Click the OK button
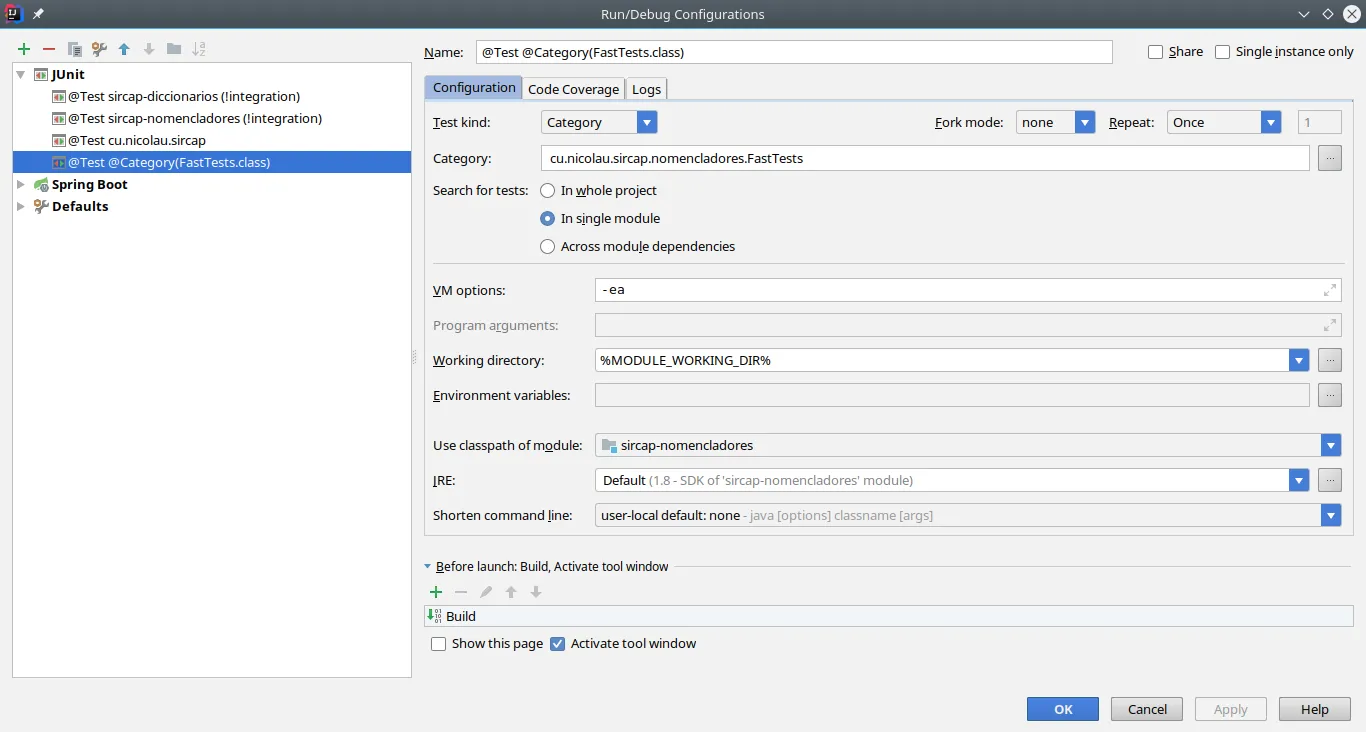 pos(1062,709)
